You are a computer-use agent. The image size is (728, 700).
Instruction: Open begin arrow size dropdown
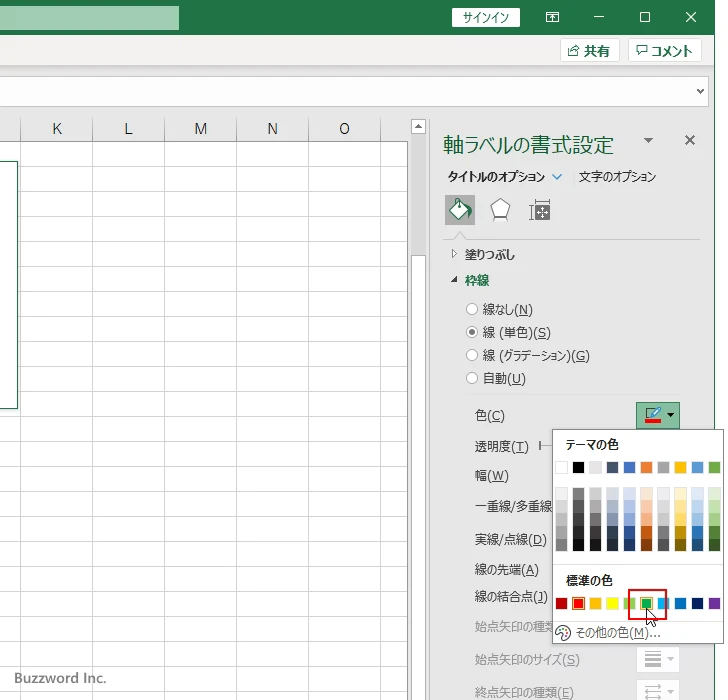(x=658, y=659)
